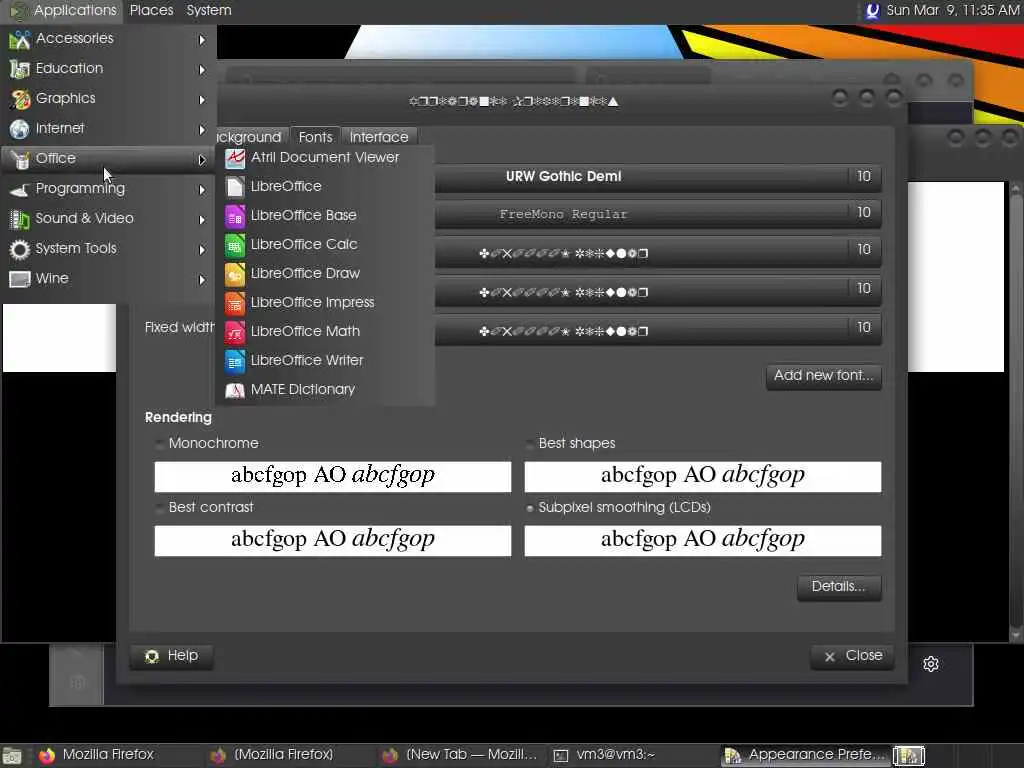Screen dimensions: 1024x768
Task: Click the MATE Dictionary icon
Action: click(234, 391)
